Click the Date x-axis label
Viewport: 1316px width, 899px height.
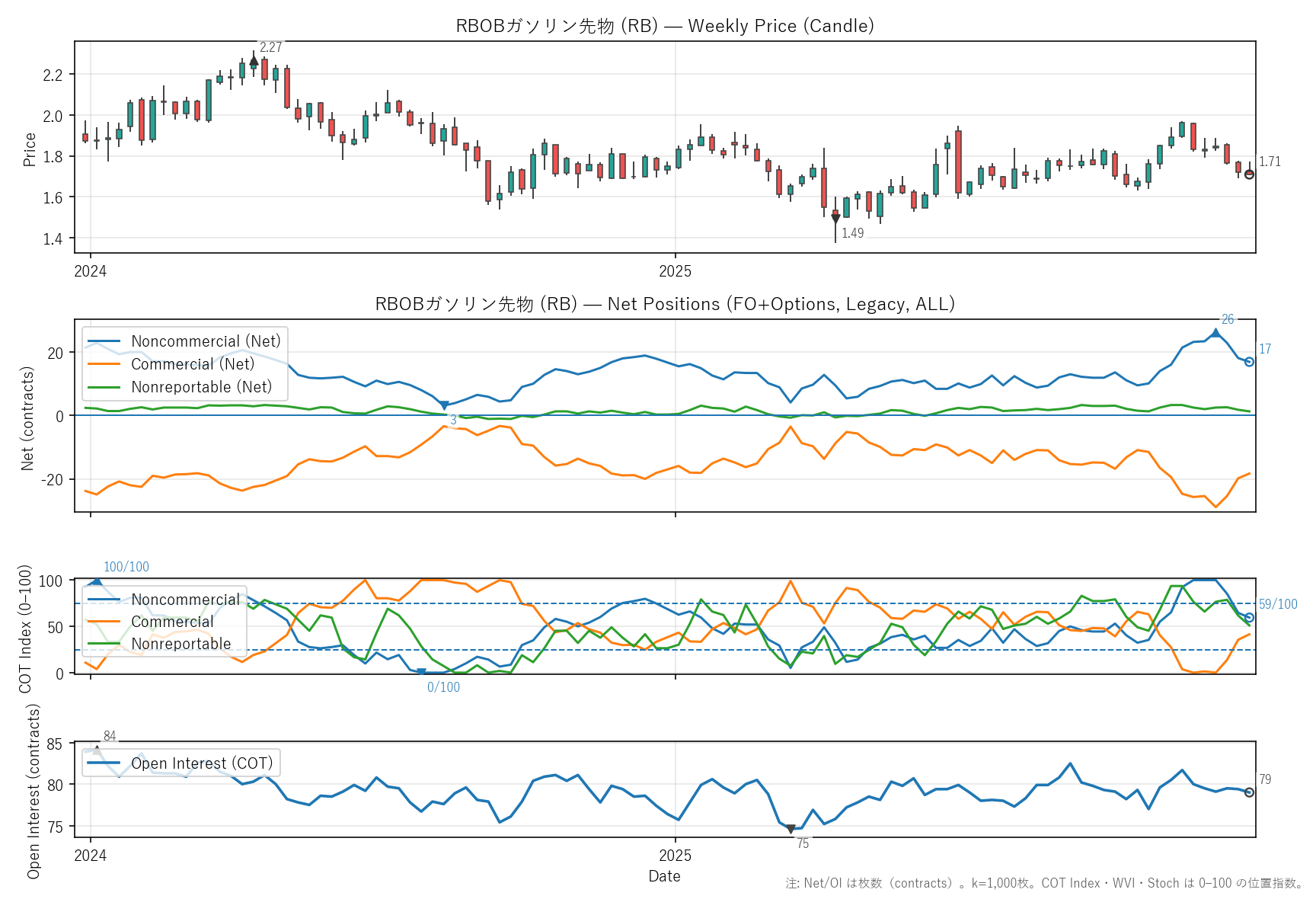664,876
